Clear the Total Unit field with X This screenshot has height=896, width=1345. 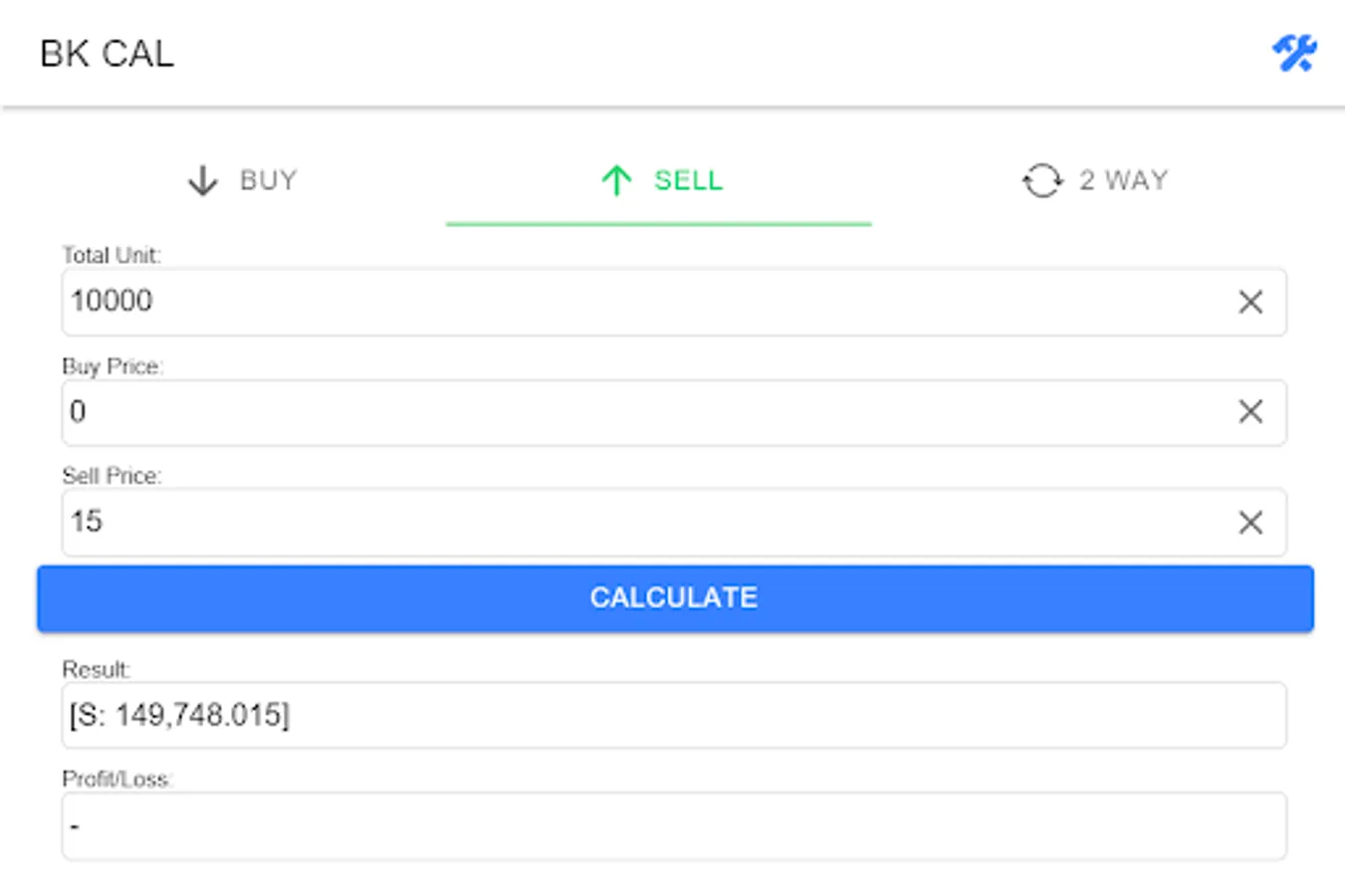point(1250,302)
